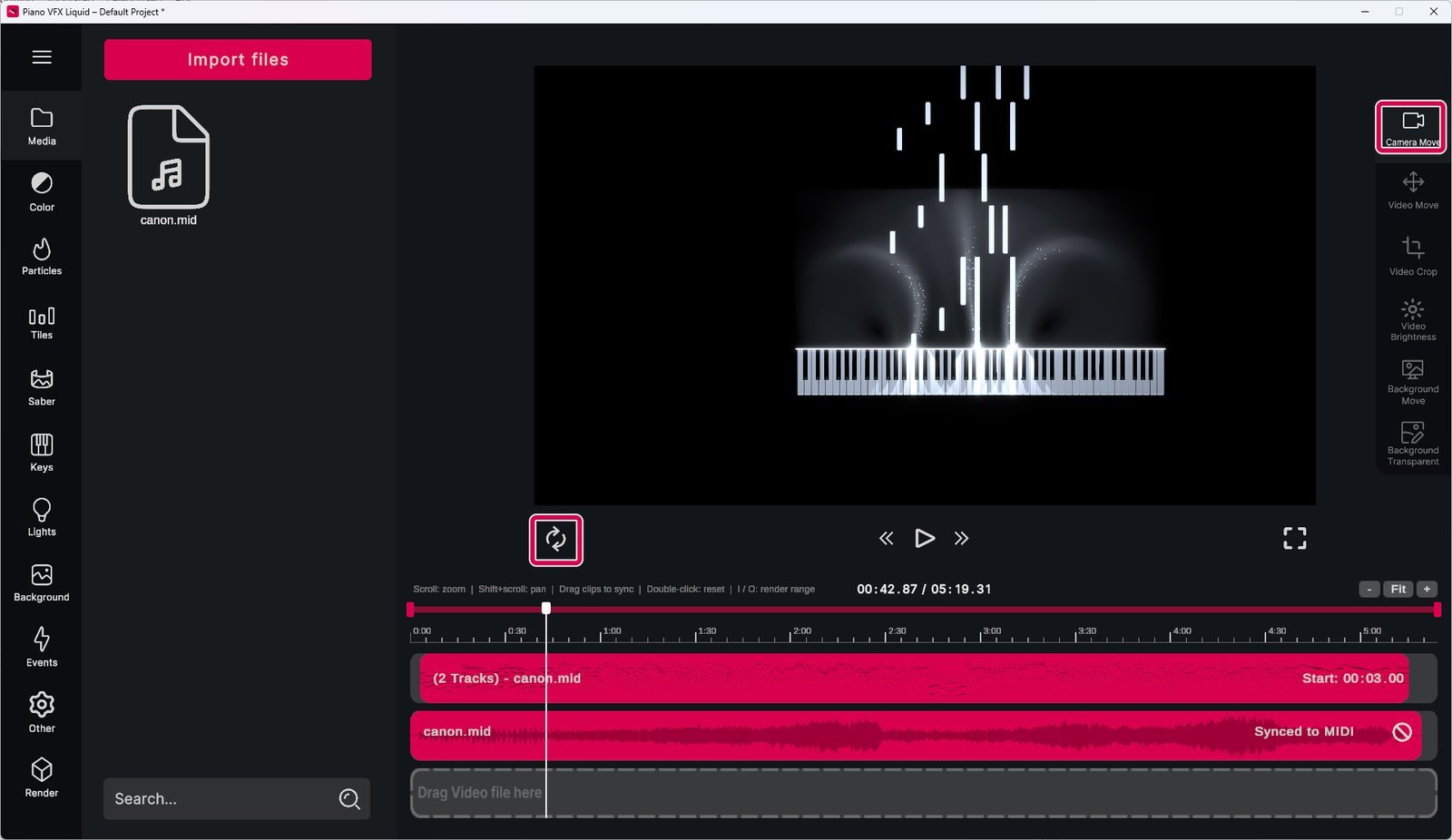Fit the timeline to view
1452x840 pixels.
click(1398, 590)
